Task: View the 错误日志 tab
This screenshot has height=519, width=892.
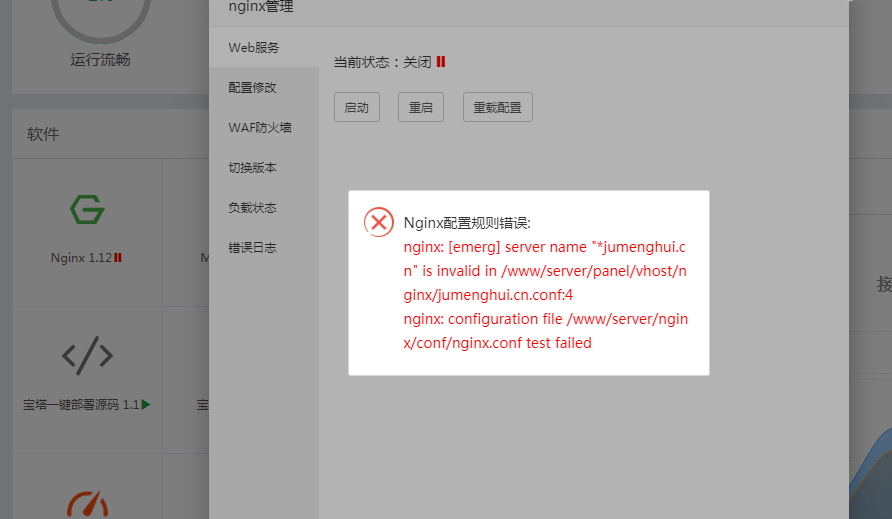Action: pyautogui.click(x=264, y=248)
